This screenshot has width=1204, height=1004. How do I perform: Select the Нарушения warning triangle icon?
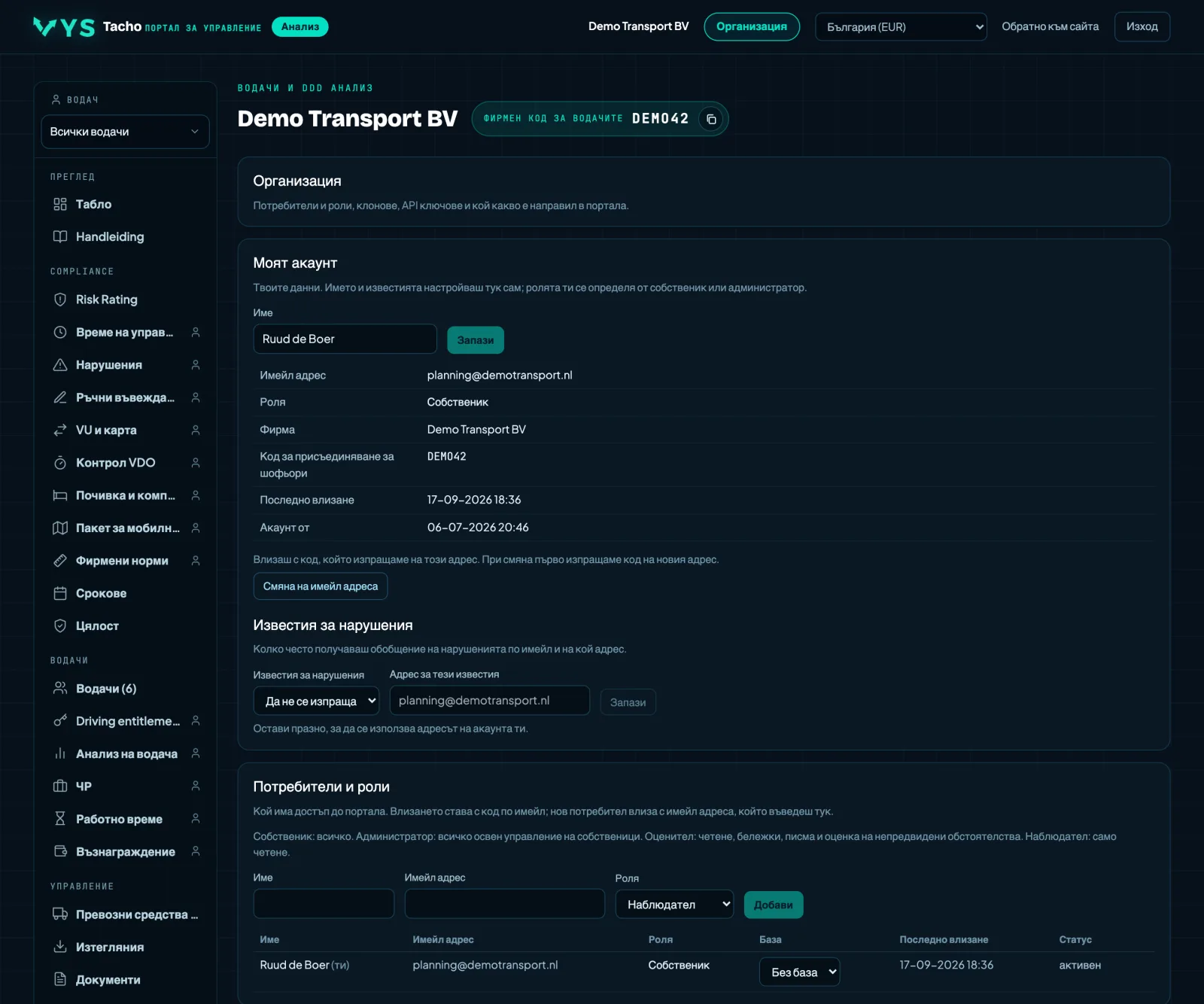click(60, 365)
